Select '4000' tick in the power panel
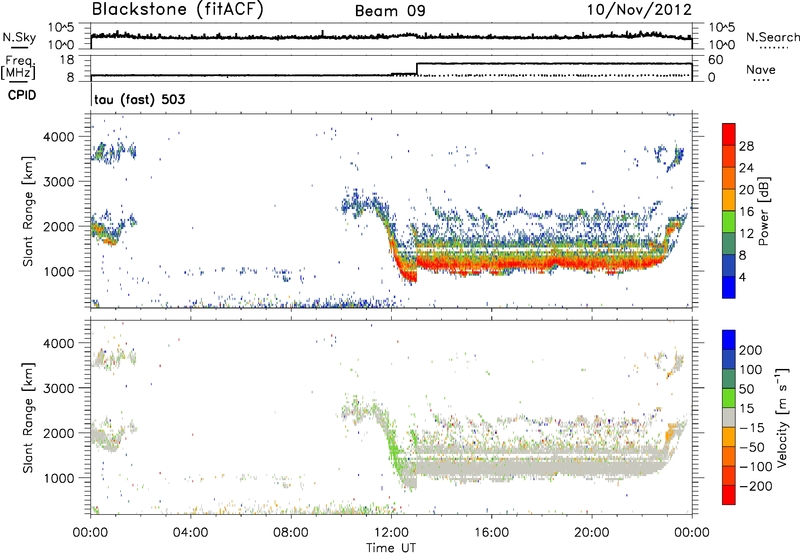 pos(58,137)
